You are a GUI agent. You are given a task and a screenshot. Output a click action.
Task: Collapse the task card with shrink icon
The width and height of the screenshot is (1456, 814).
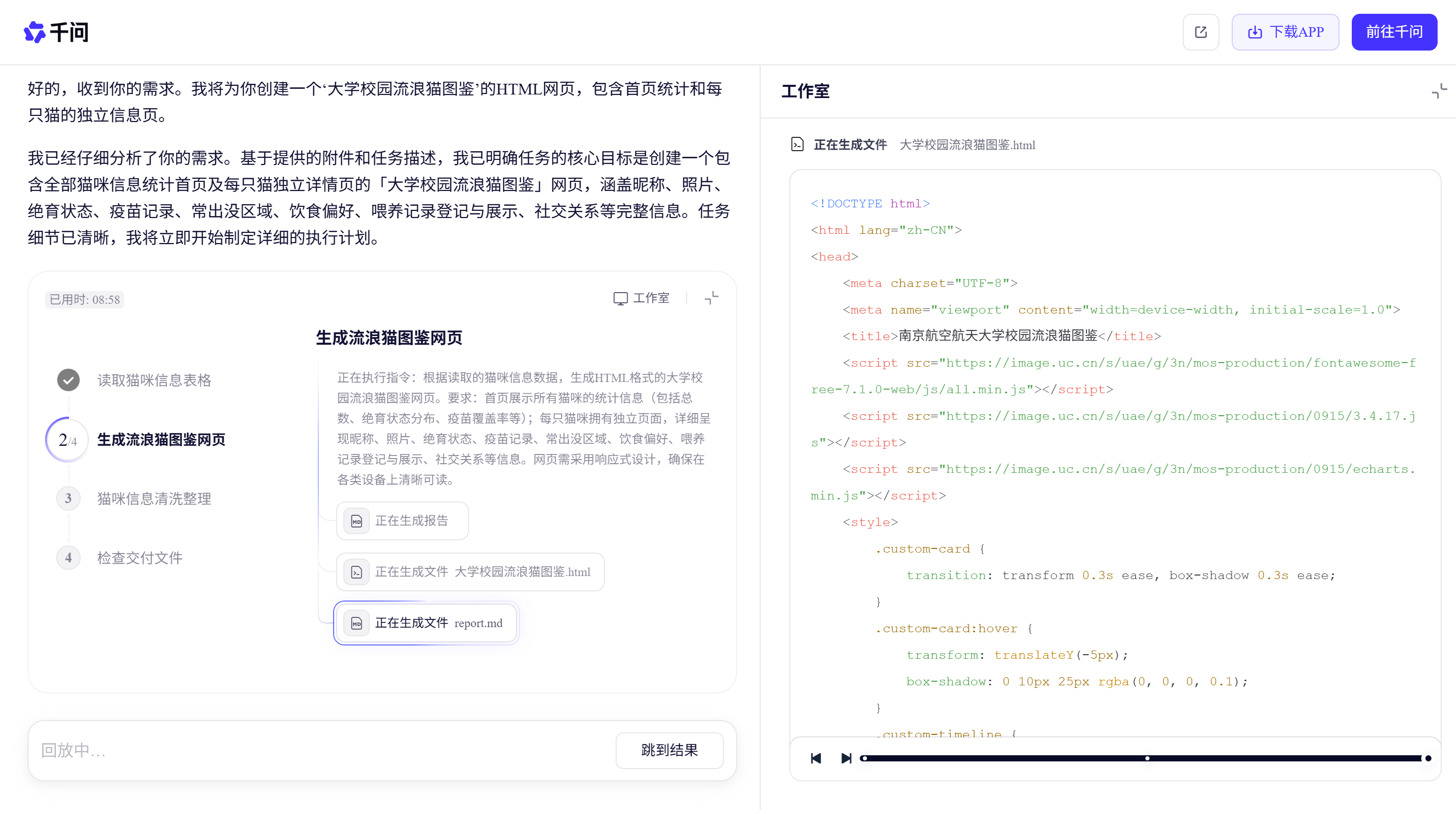point(712,298)
